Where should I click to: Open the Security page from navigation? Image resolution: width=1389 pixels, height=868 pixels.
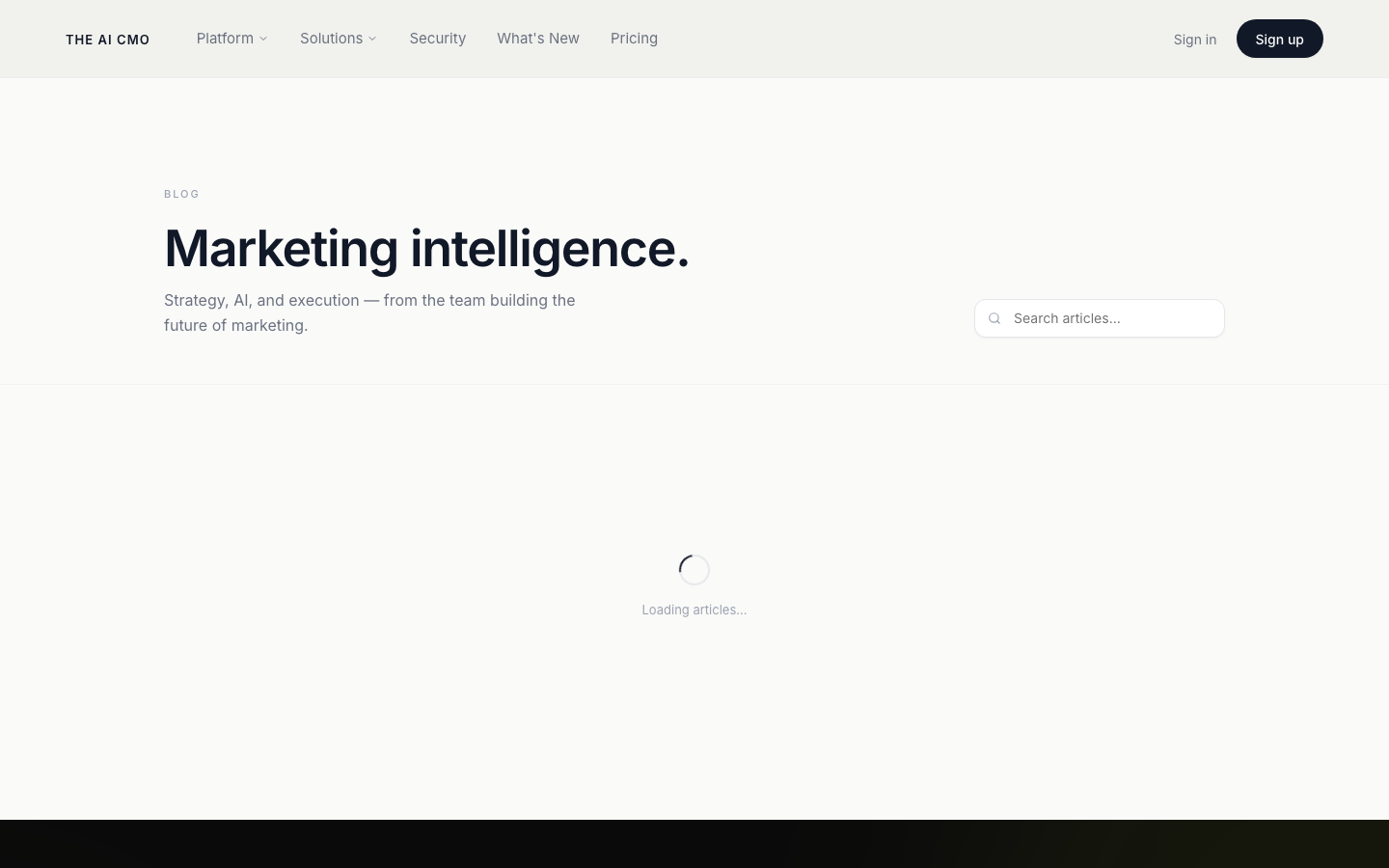tap(438, 39)
